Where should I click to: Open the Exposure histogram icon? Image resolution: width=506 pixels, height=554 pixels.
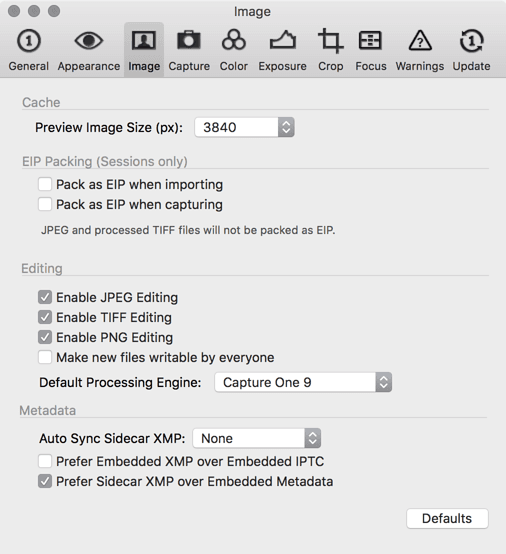click(283, 40)
